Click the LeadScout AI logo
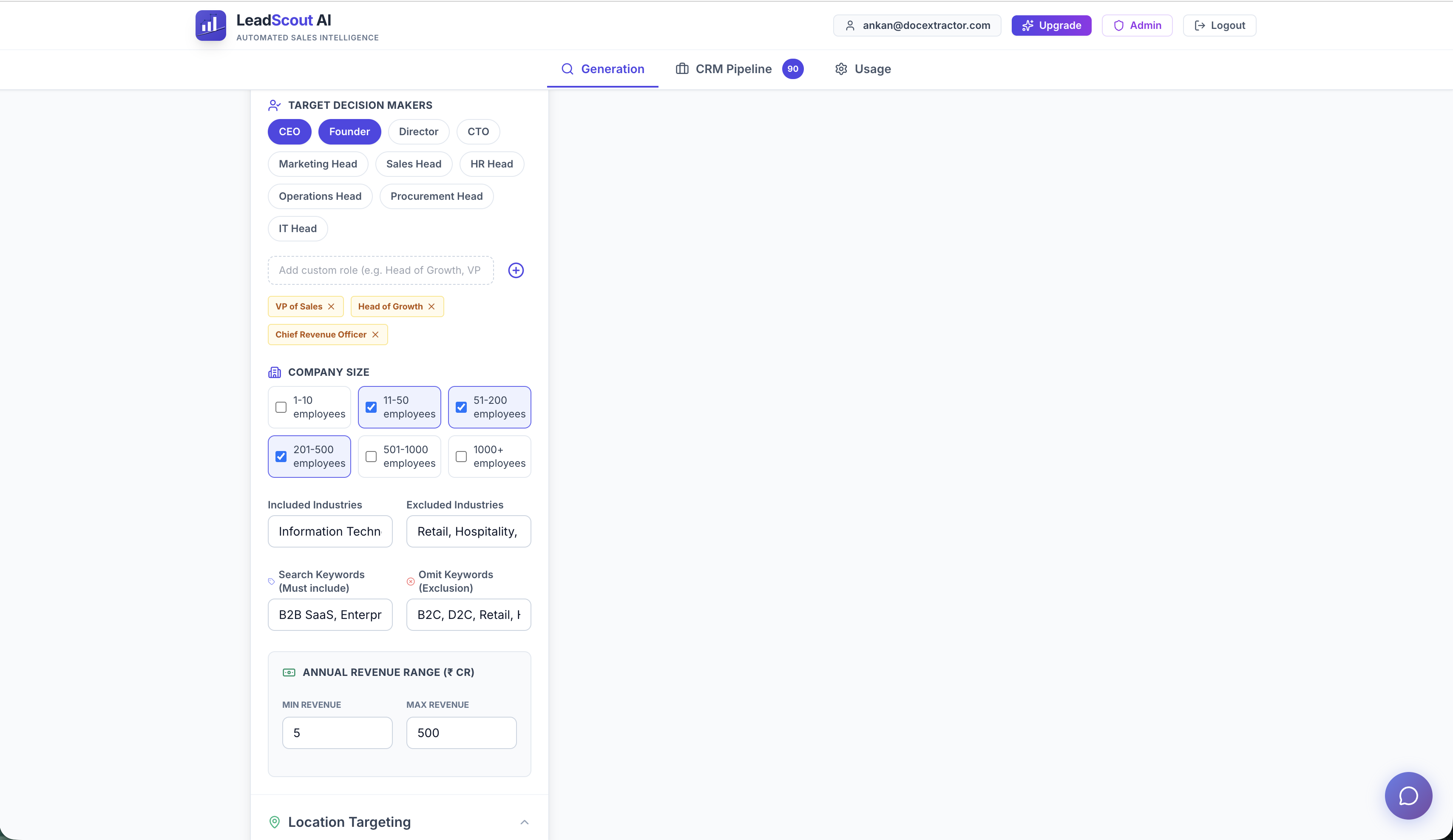 pyautogui.click(x=210, y=25)
